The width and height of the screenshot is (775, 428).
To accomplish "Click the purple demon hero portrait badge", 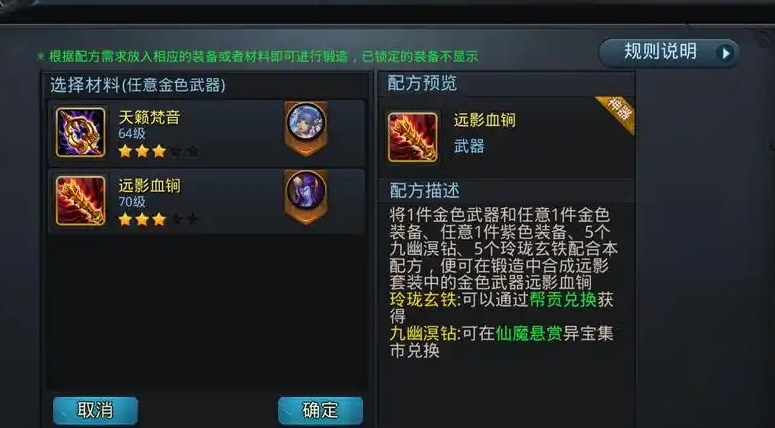I will tap(306, 191).
